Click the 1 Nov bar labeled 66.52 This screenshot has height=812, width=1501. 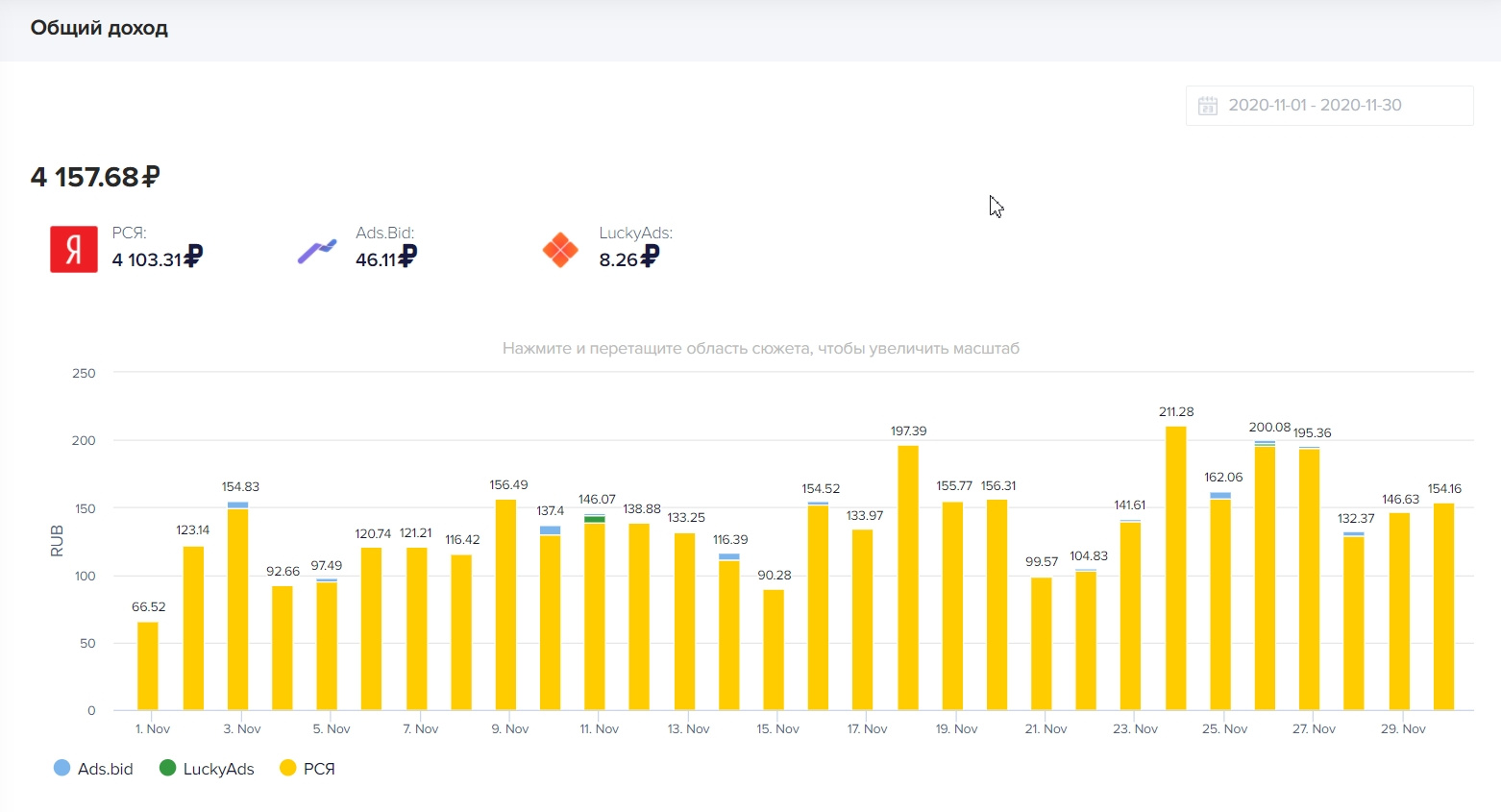(x=148, y=666)
